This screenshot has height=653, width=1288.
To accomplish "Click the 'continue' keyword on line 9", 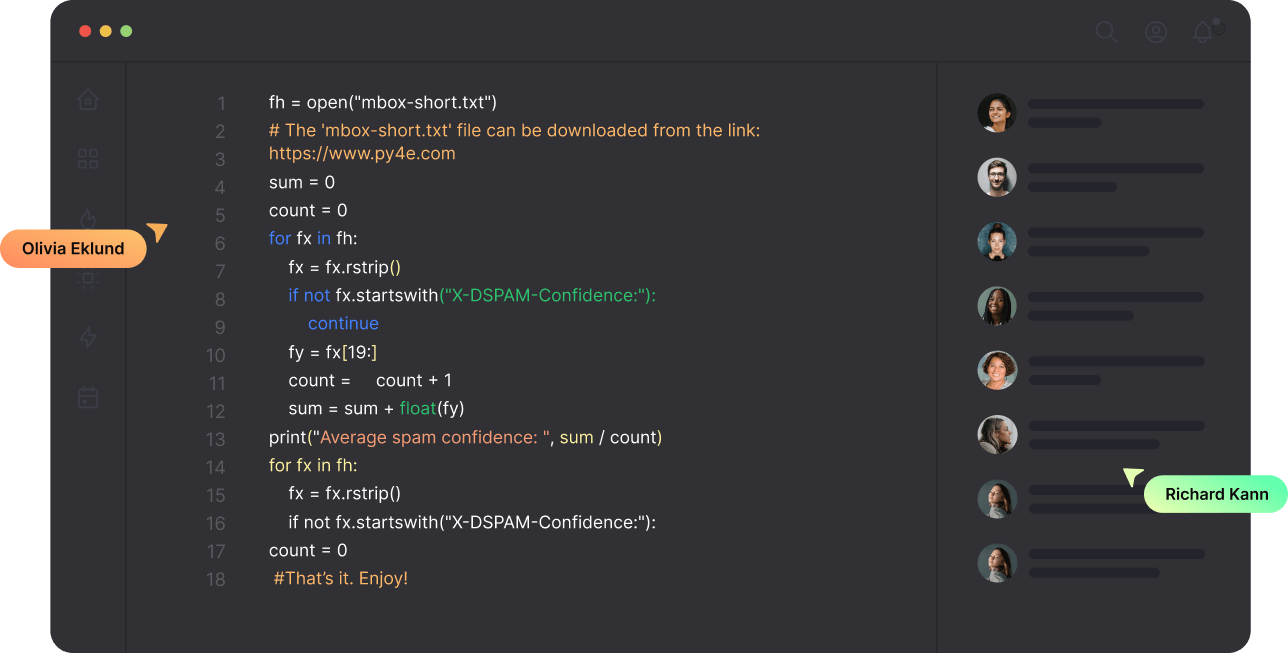I will 343,323.
